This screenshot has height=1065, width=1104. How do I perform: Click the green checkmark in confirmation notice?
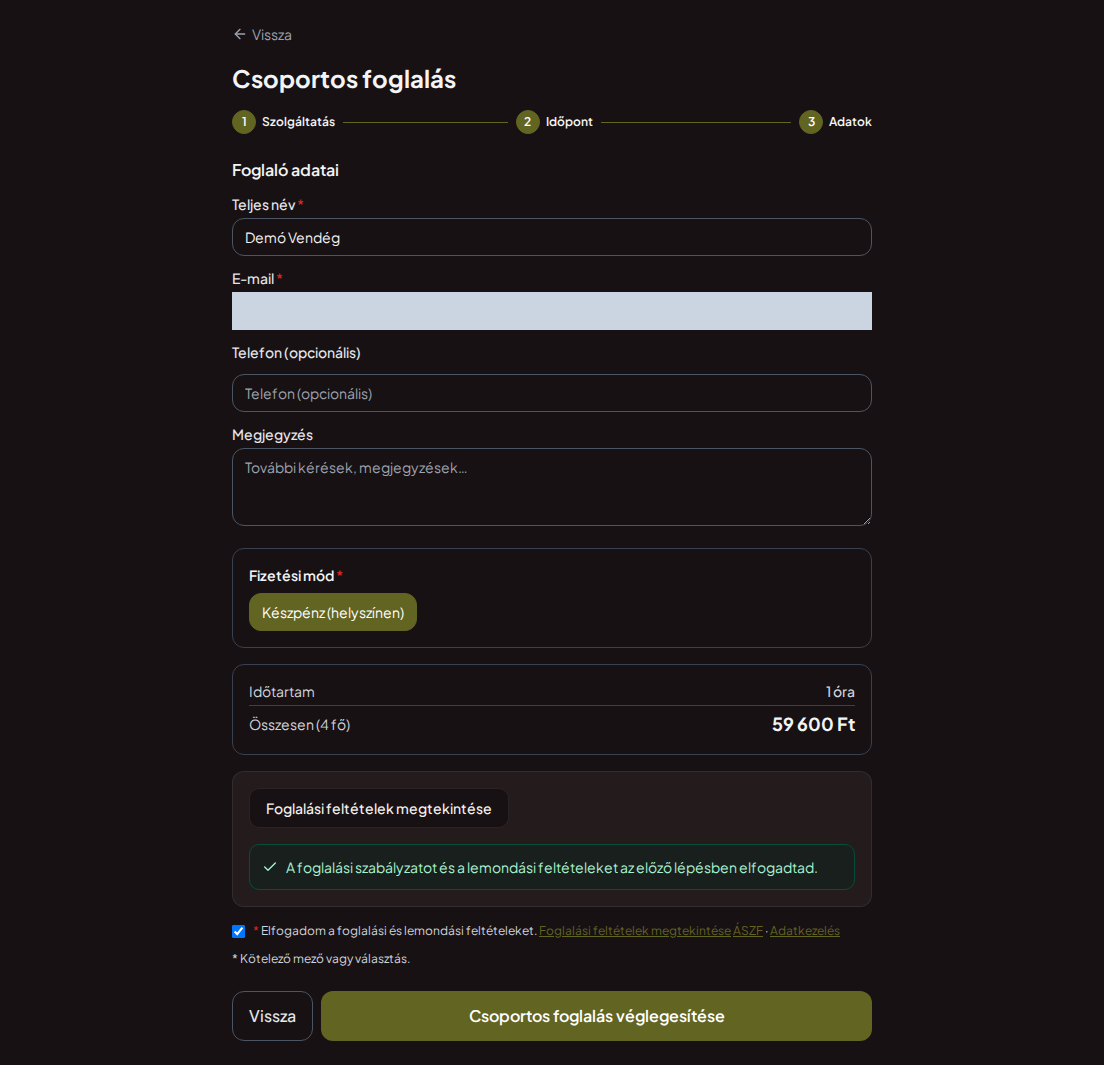click(x=270, y=867)
